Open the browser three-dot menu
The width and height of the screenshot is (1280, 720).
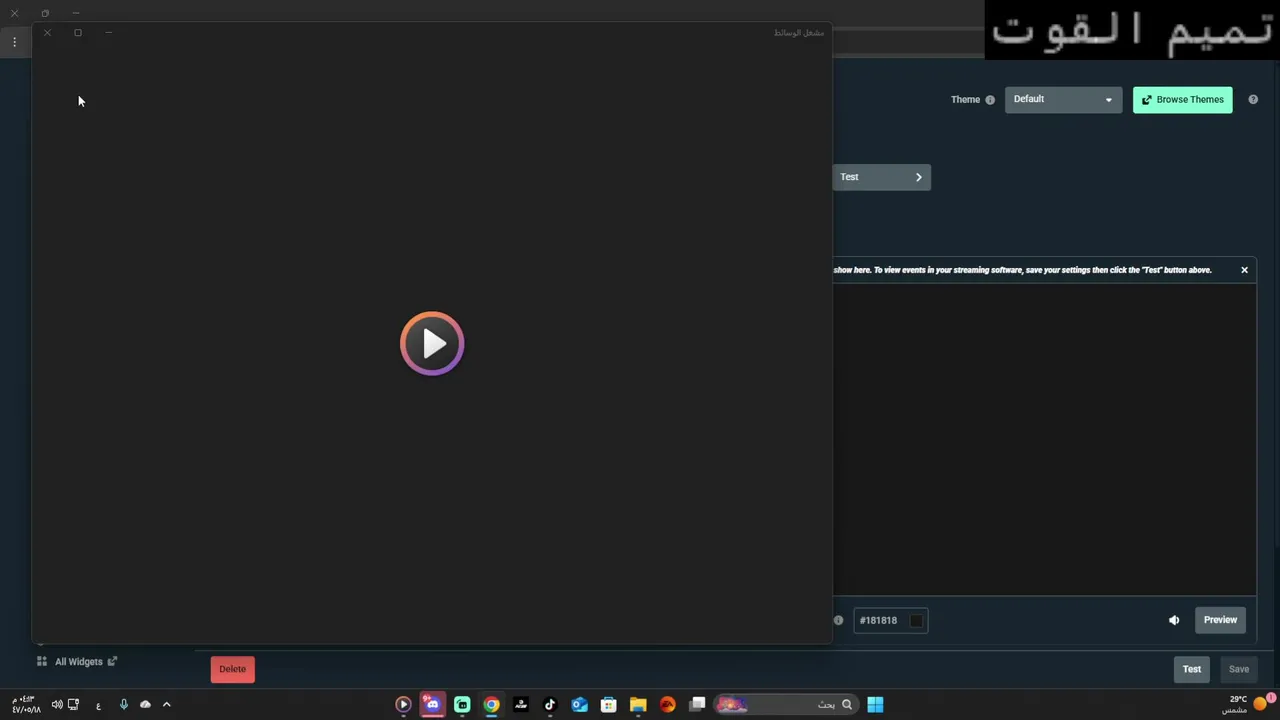point(15,42)
